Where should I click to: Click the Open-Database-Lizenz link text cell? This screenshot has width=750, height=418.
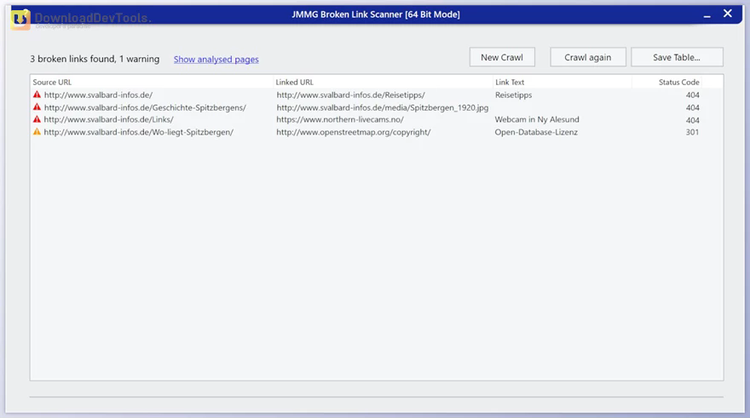pyautogui.click(x=536, y=132)
